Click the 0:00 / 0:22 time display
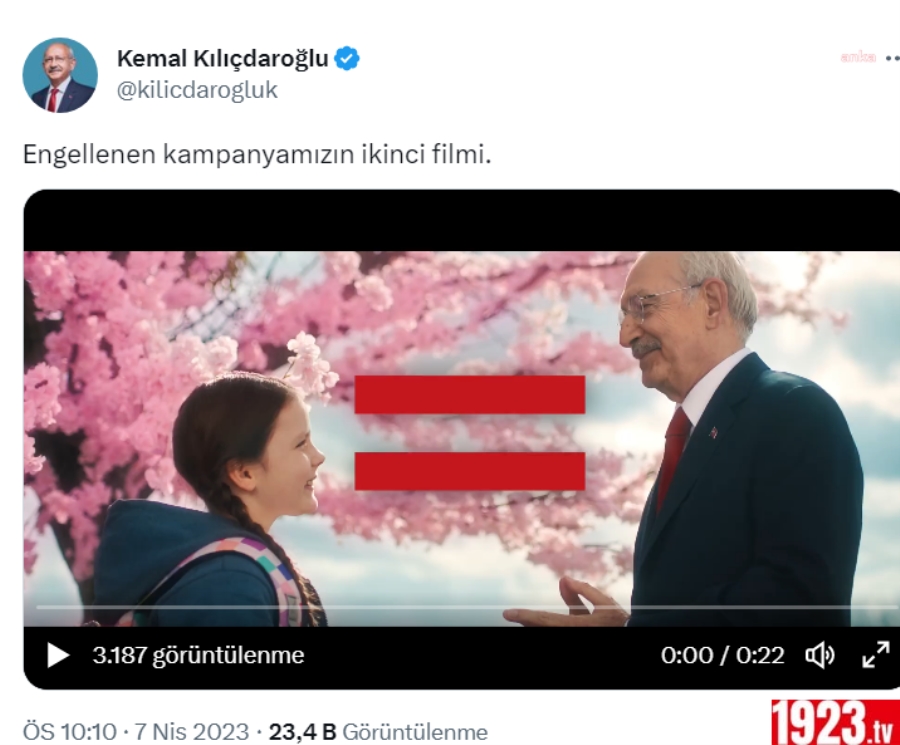Screen dimensions: 900x745 [722, 655]
